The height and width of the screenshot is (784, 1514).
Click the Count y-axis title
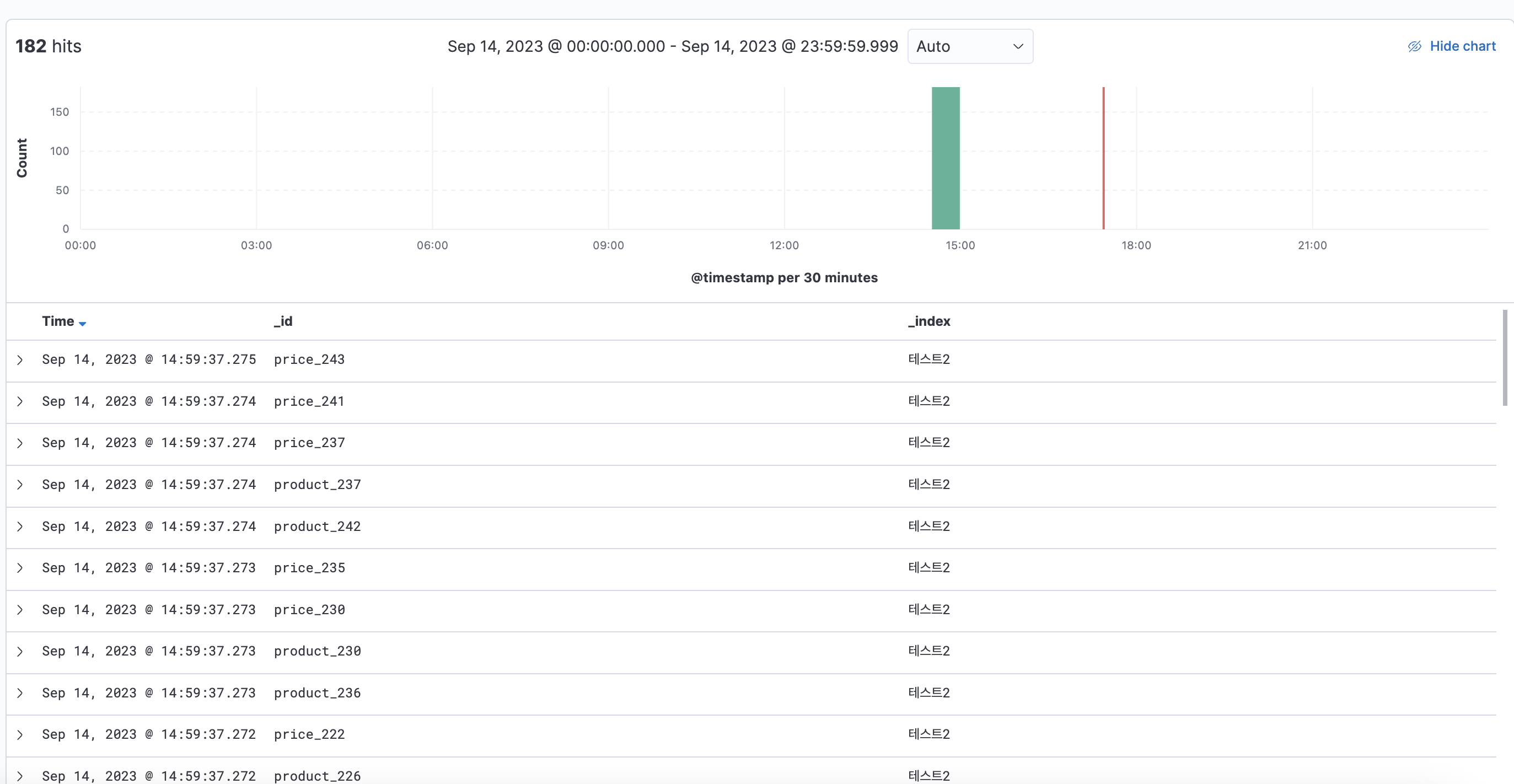[x=22, y=158]
